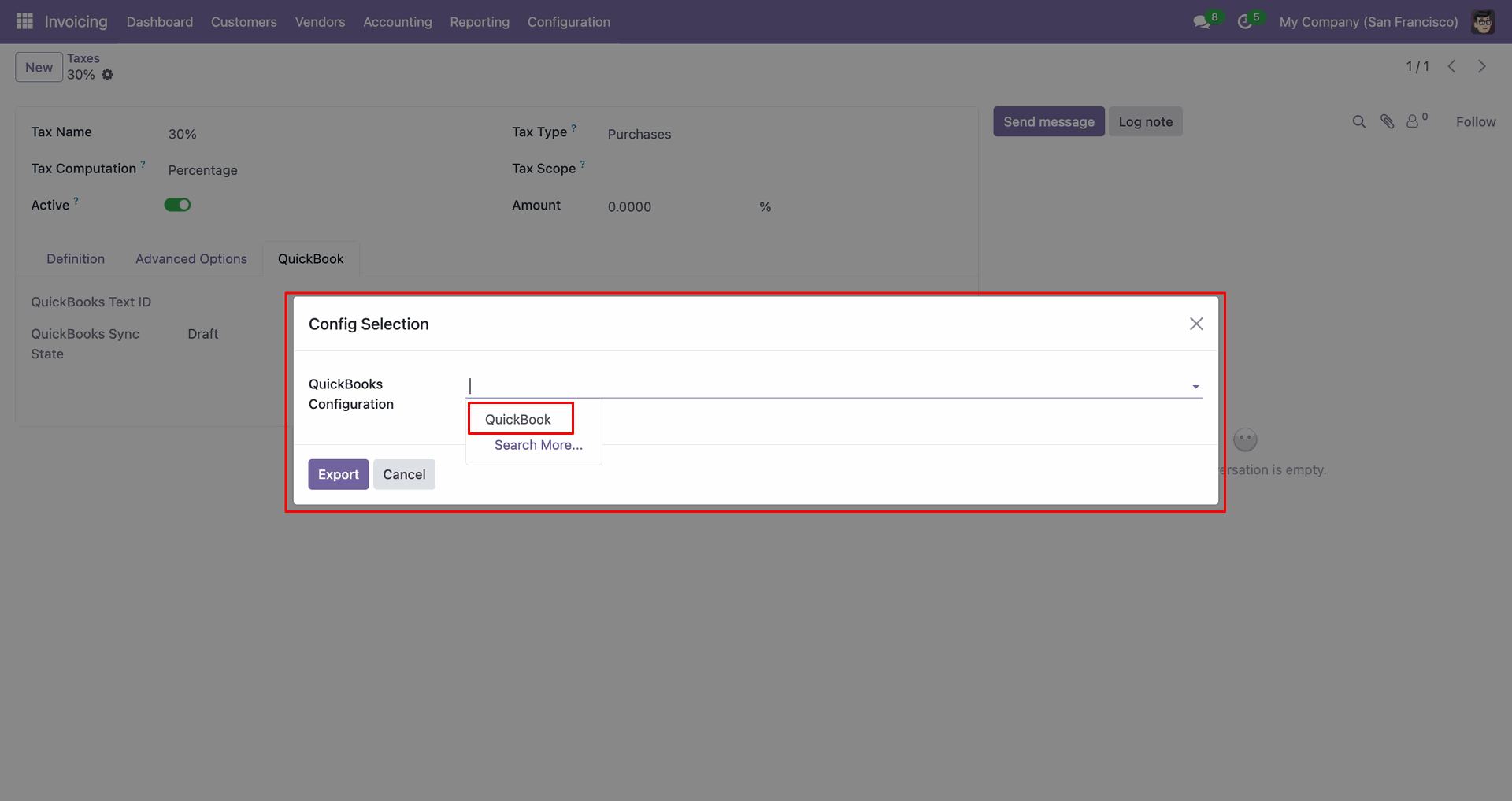
Task: Close the Config Selection dialog
Action: tap(1196, 324)
